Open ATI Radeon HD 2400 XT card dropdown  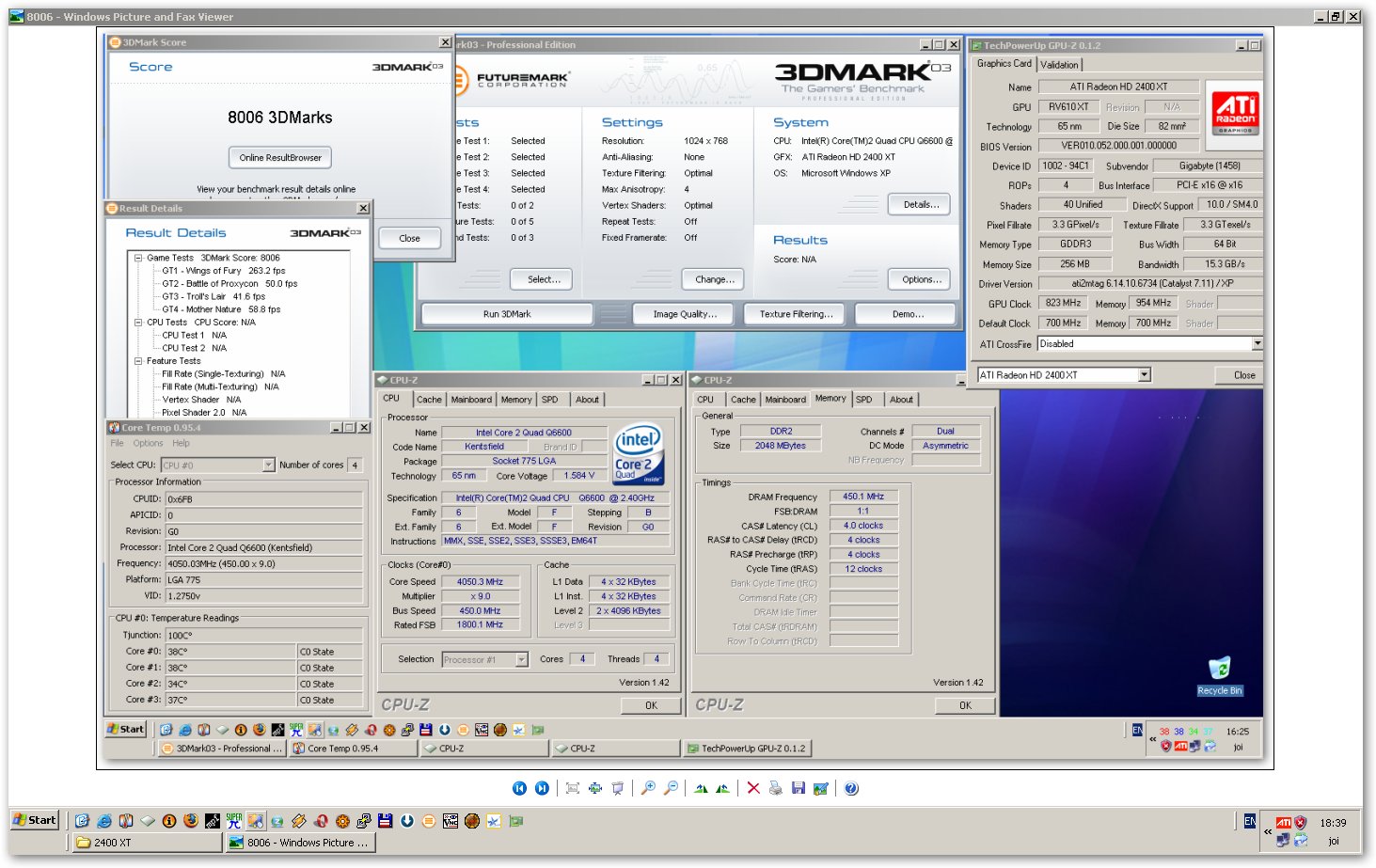[1145, 374]
